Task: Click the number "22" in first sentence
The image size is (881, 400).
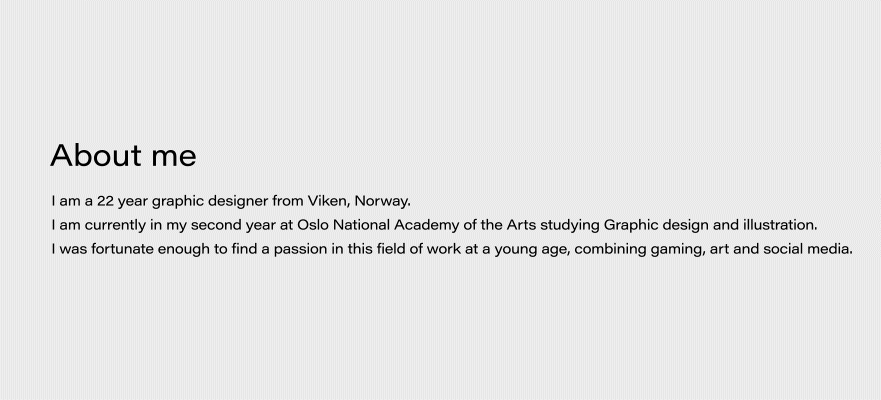Action: click(x=106, y=201)
